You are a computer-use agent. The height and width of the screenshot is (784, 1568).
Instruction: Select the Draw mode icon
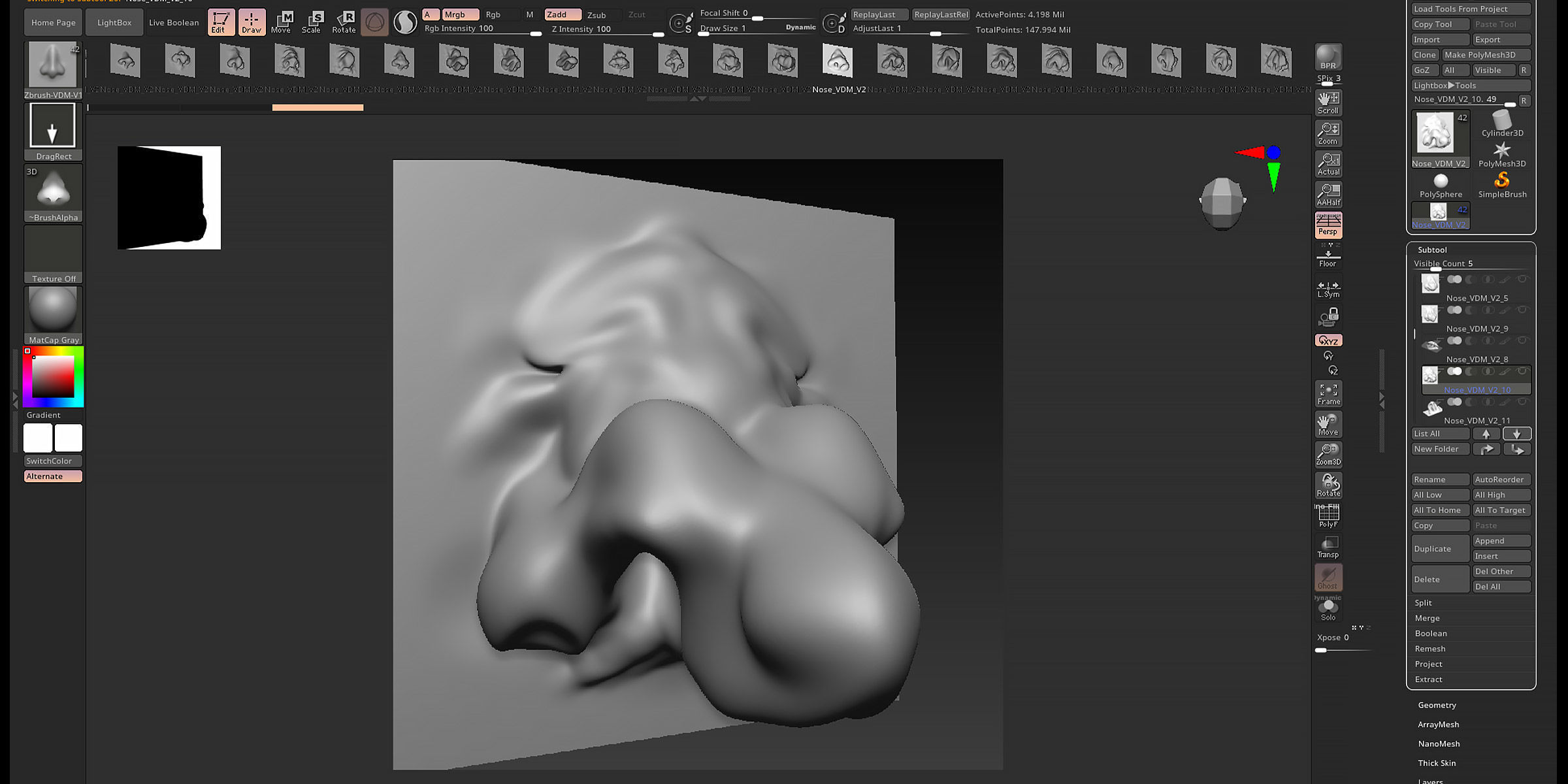pos(252,22)
